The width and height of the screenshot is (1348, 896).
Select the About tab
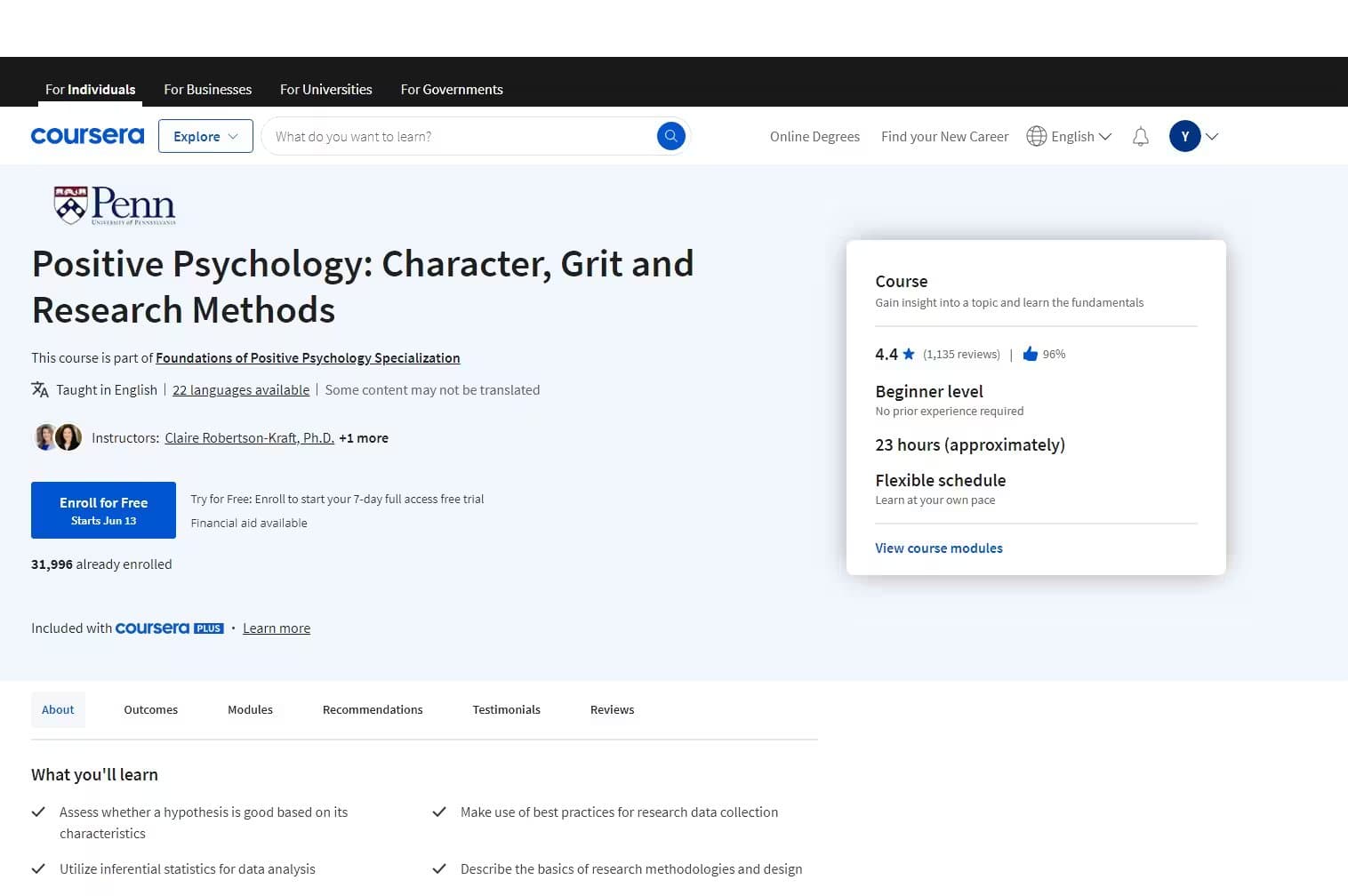click(x=58, y=709)
